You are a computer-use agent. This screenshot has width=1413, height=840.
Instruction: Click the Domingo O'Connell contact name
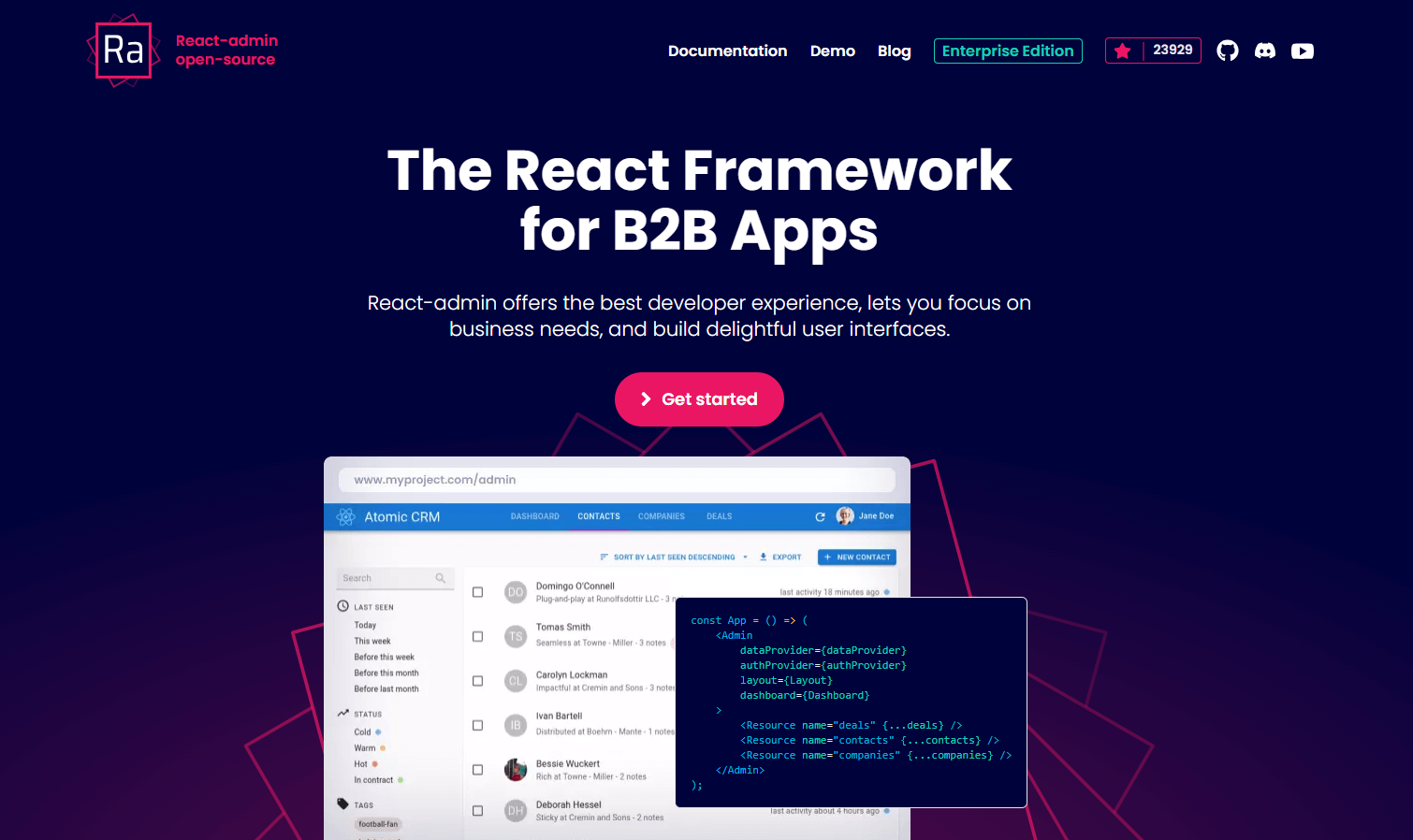(x=575, y=586)
